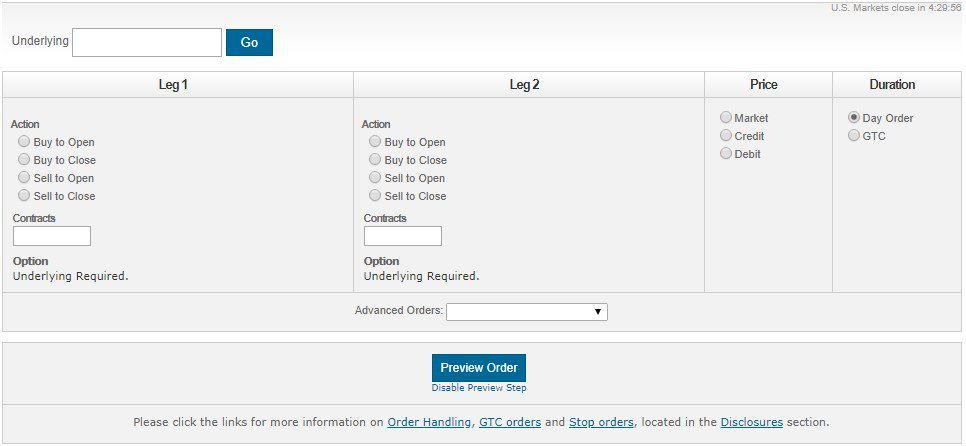
Task: Choose Day Order duration
Action: click(x=854, y=118)
